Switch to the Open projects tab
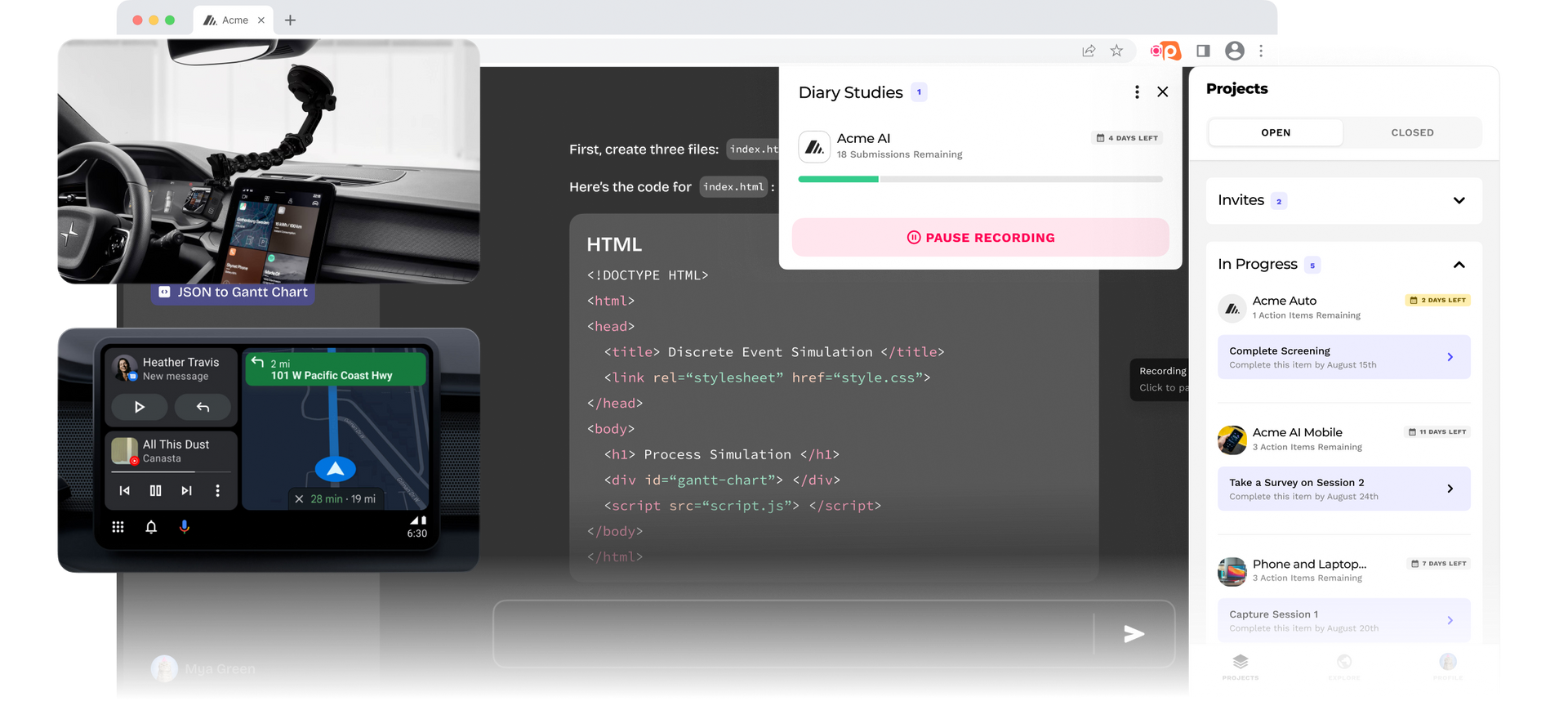 click(x=1276, y=132)
